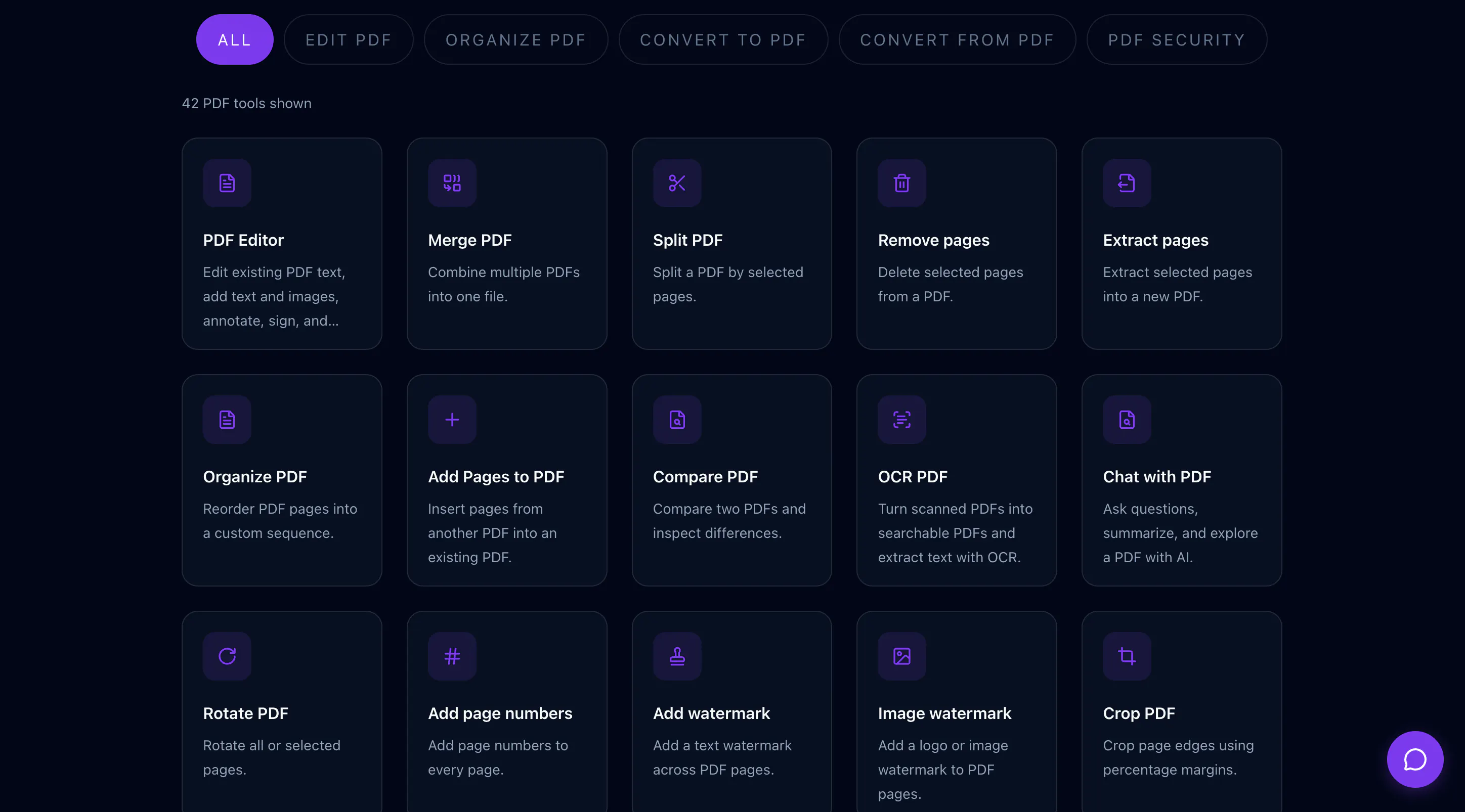This screenshot has width=1465, height=812.
Task: Click the Extract pages icon
Action: (1127, 183)
